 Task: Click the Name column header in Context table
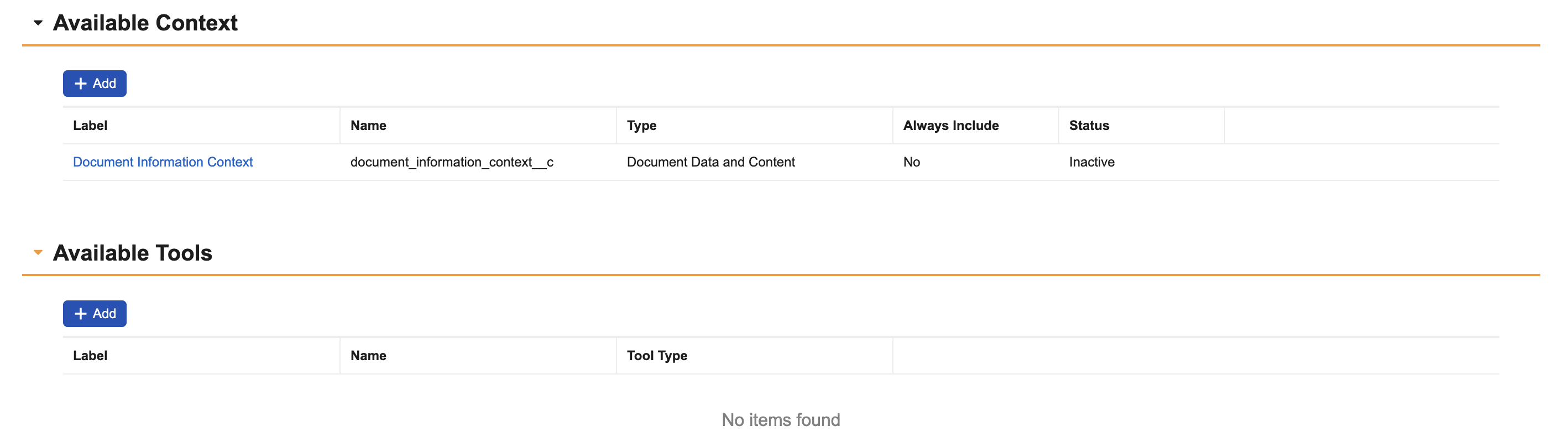368,126
